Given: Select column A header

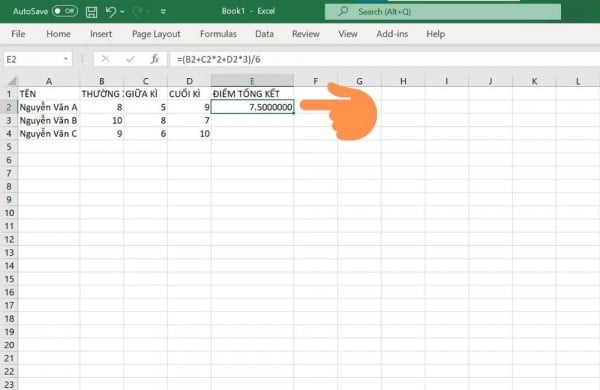Looking at the screenshot, I should pos(49,81).
